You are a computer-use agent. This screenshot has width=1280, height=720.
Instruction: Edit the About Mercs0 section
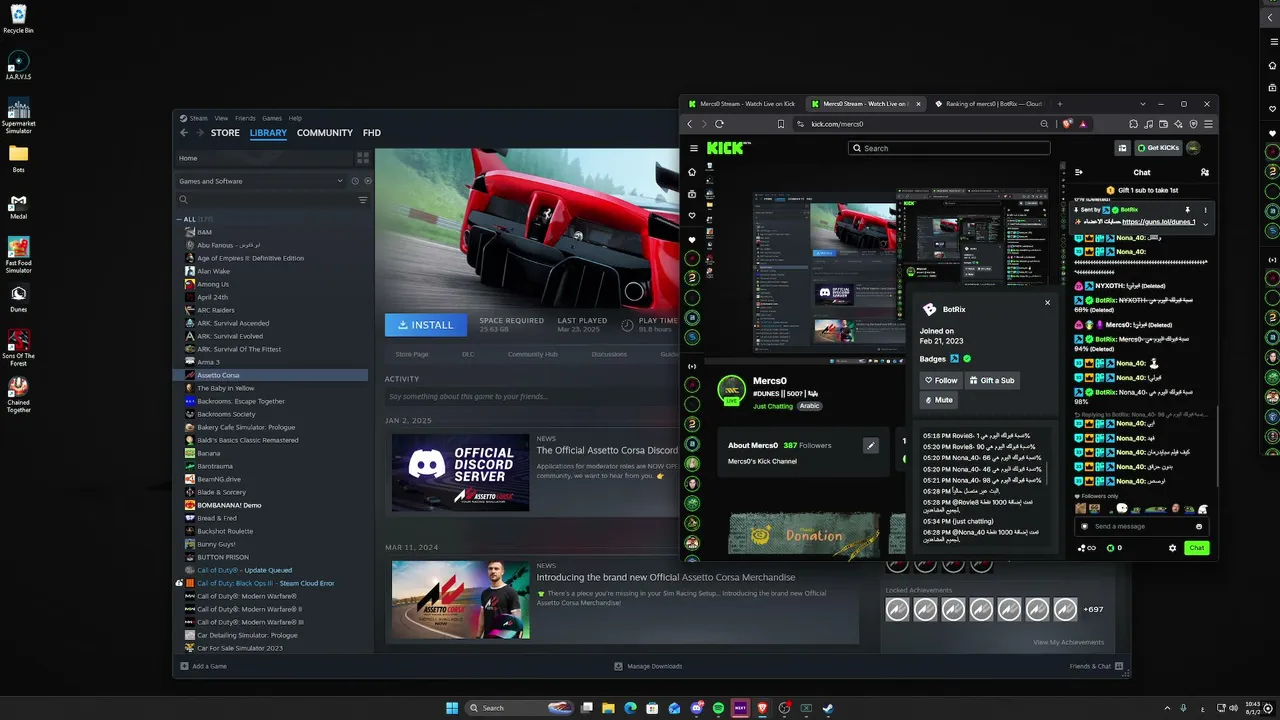(870, 445)
